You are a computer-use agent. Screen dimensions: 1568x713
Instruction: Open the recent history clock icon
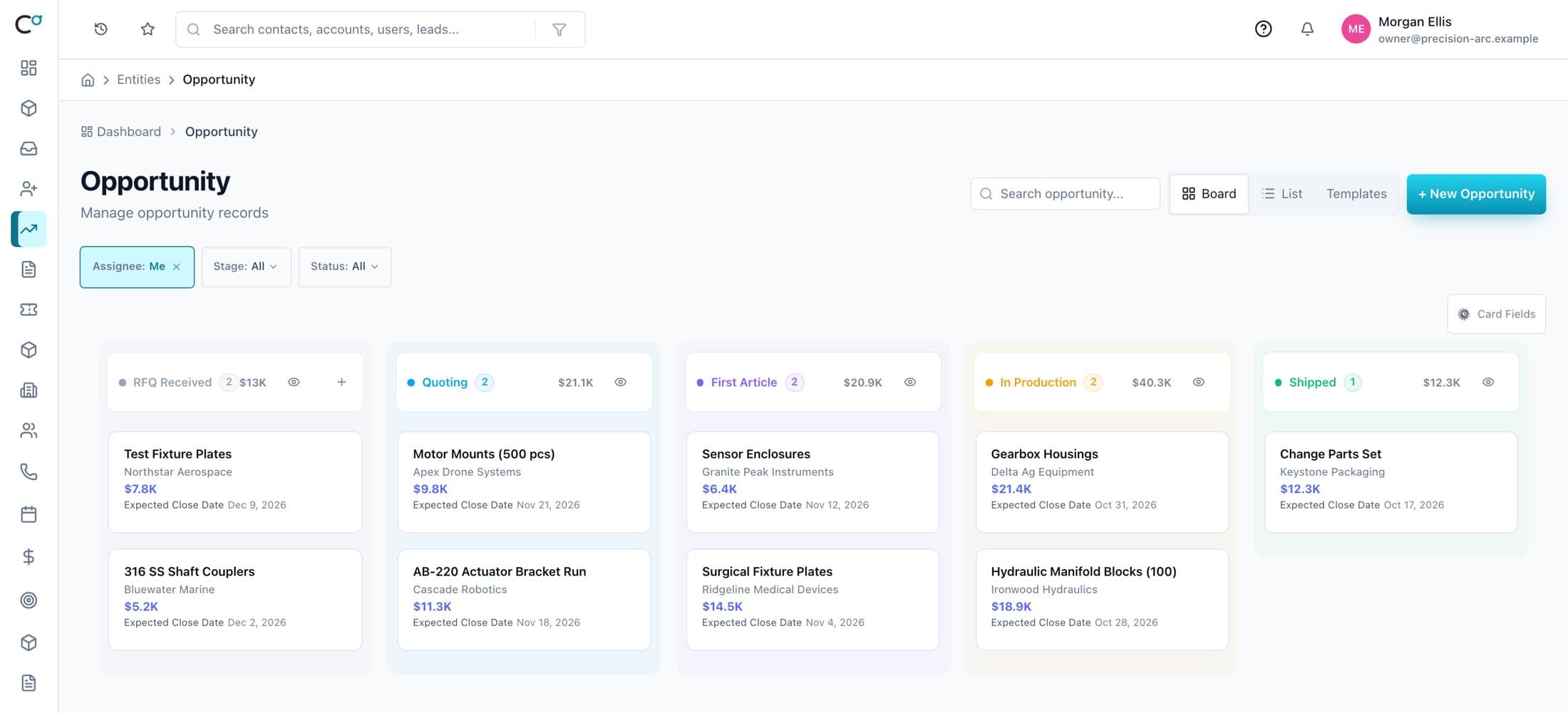[100, 29]
